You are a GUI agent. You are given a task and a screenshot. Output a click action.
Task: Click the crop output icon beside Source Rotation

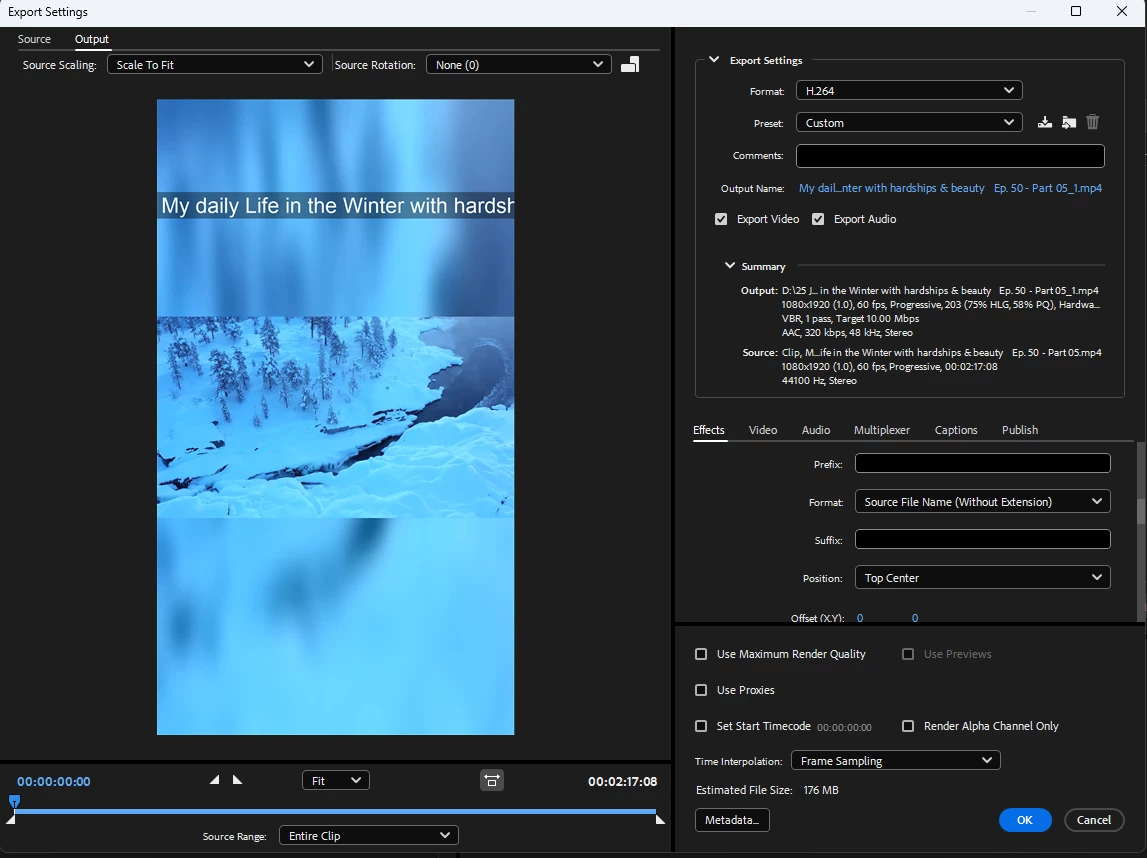coord(630,65)
